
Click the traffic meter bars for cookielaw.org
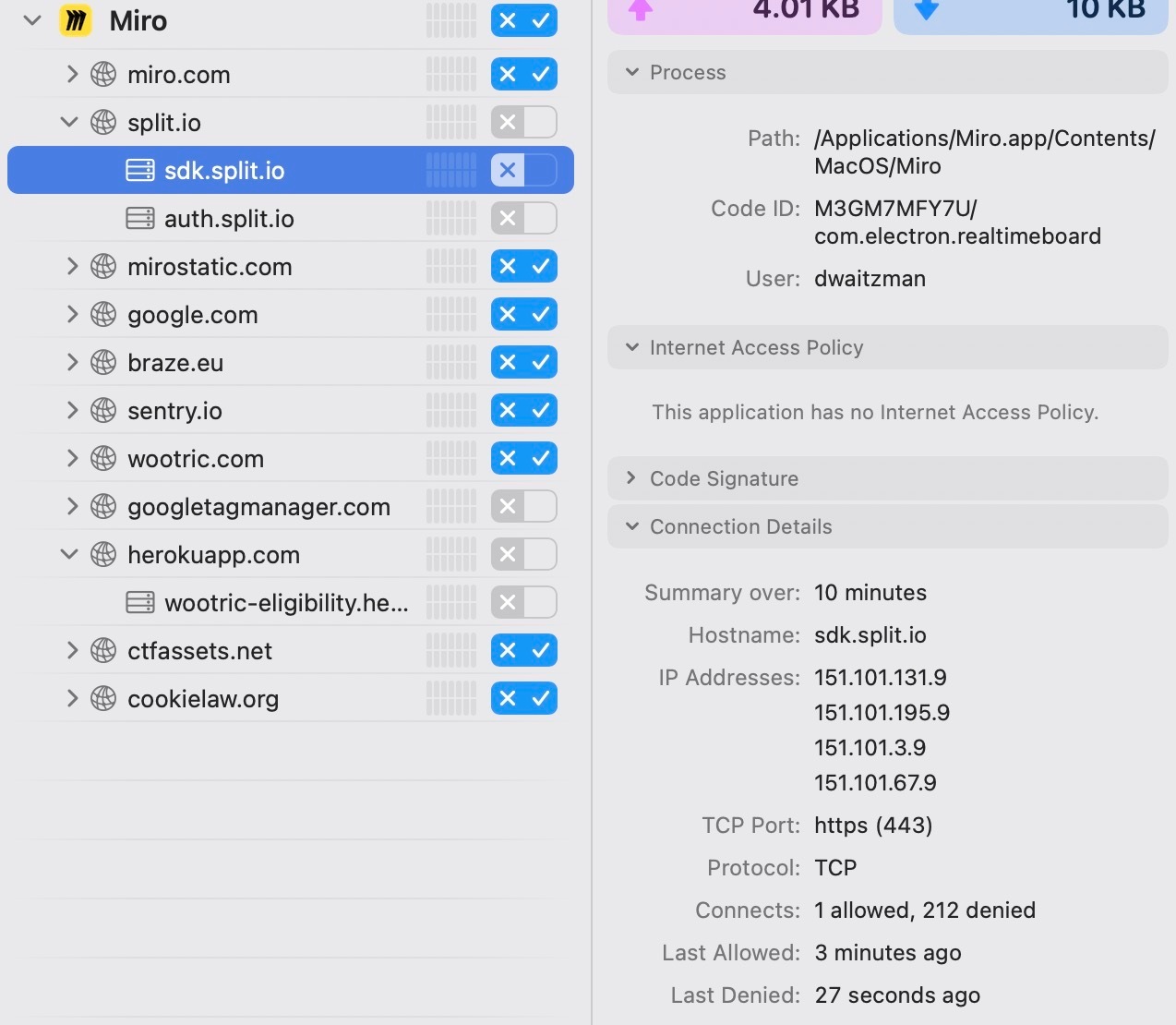click(x=451, y=698)
